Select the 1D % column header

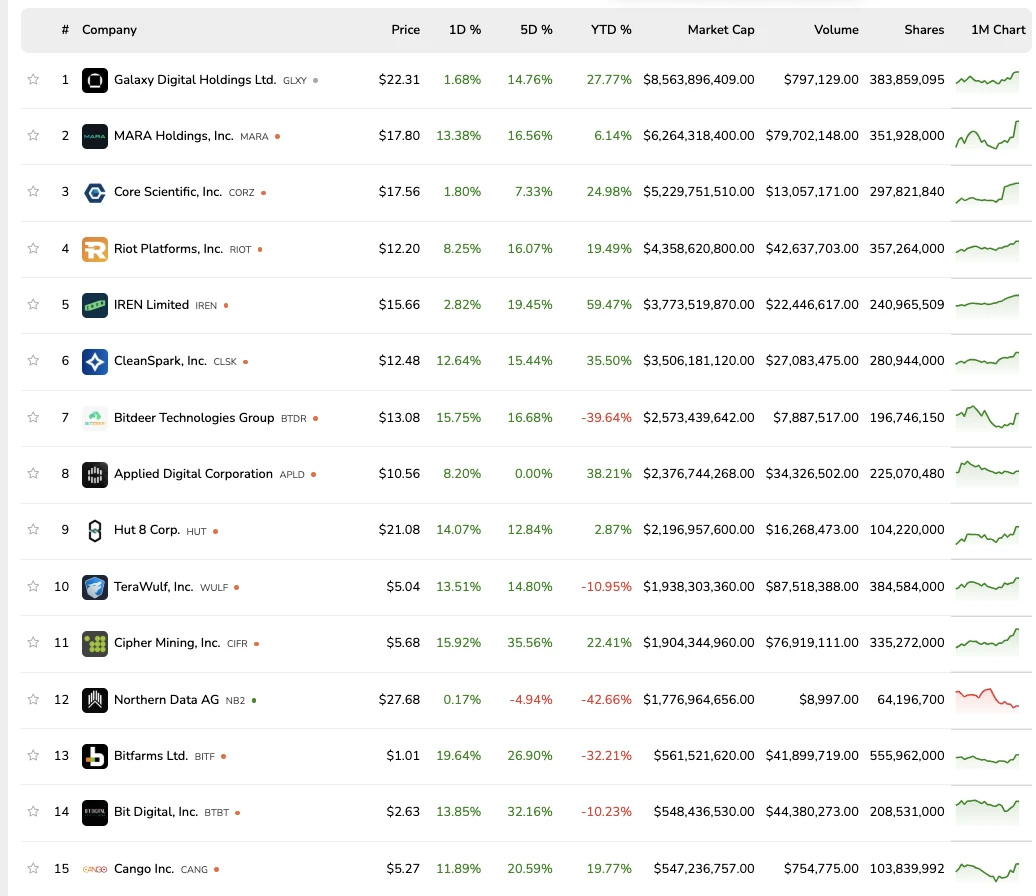click(x=465, y=30)
